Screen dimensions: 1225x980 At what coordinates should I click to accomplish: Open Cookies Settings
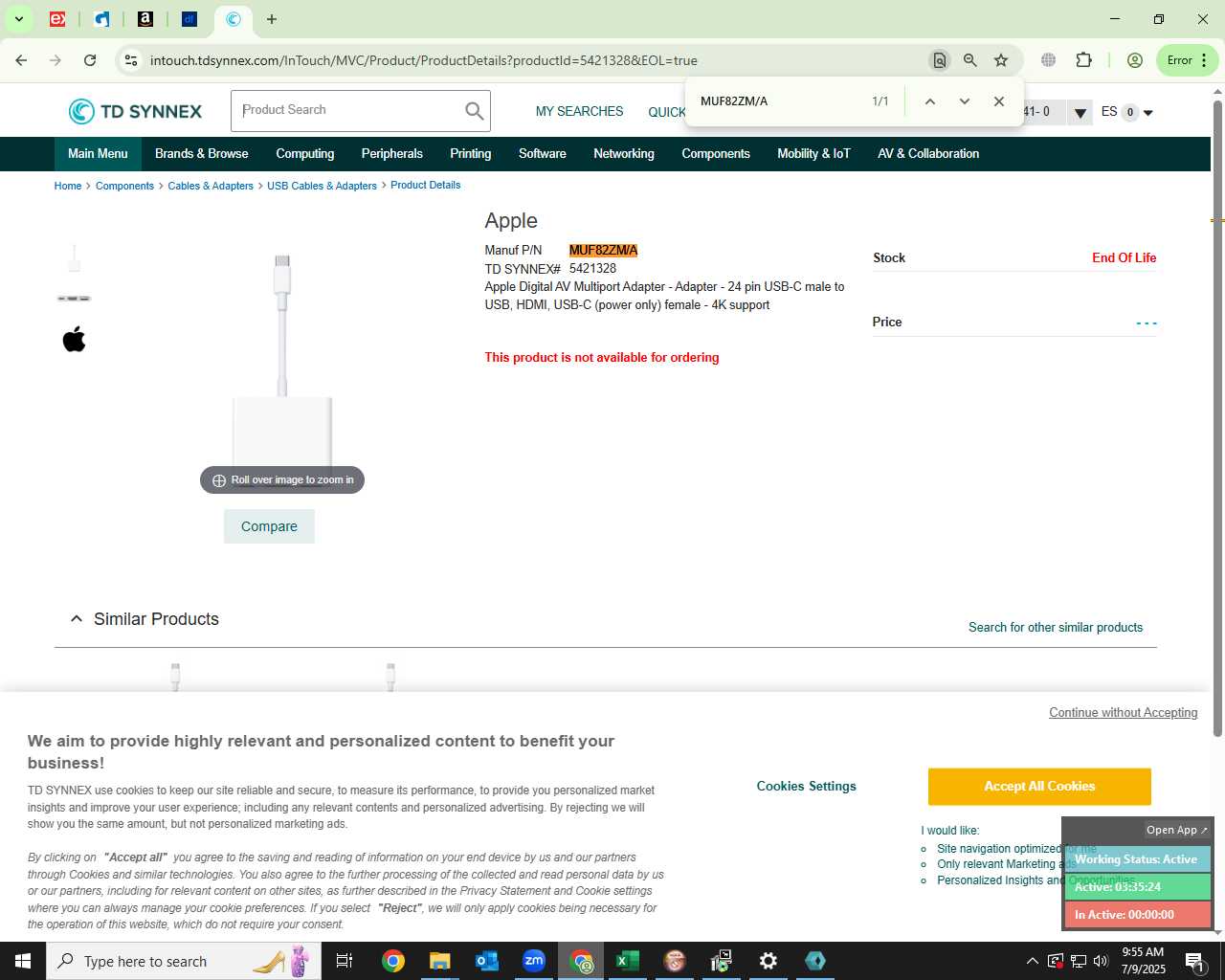[x=807, y=787]
